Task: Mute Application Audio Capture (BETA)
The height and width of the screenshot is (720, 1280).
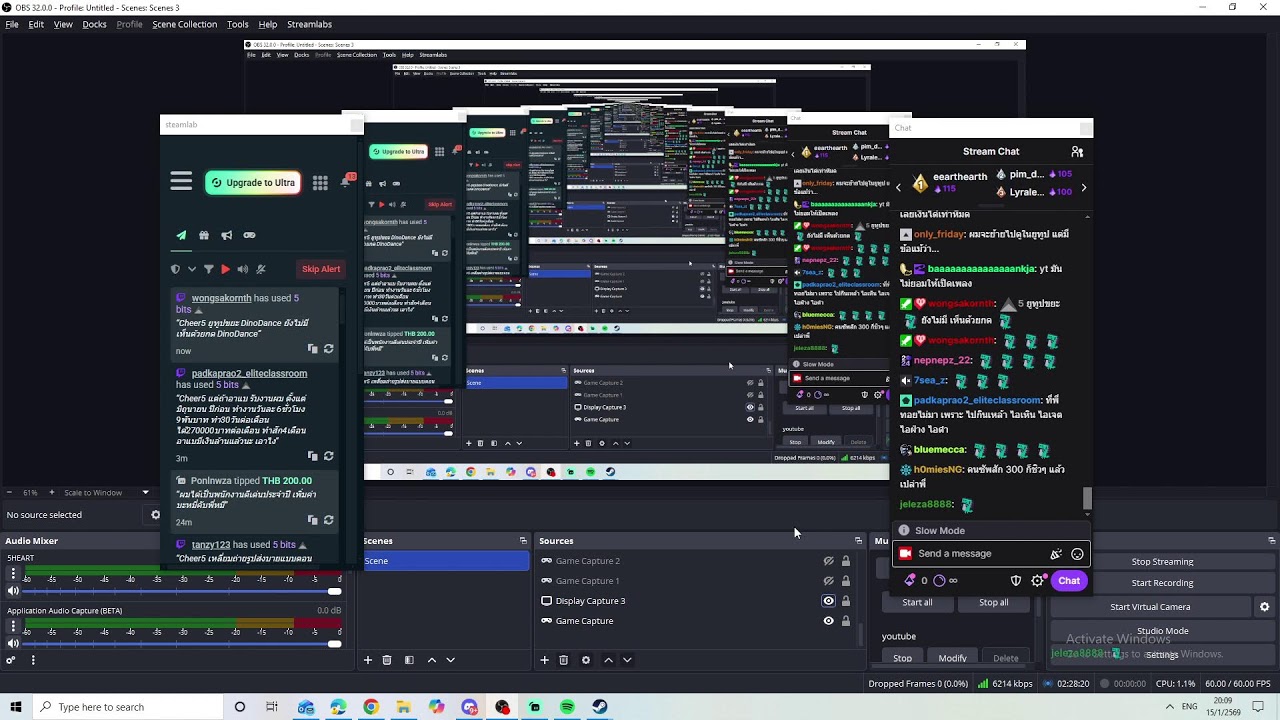Action: (x=13, y=643)
